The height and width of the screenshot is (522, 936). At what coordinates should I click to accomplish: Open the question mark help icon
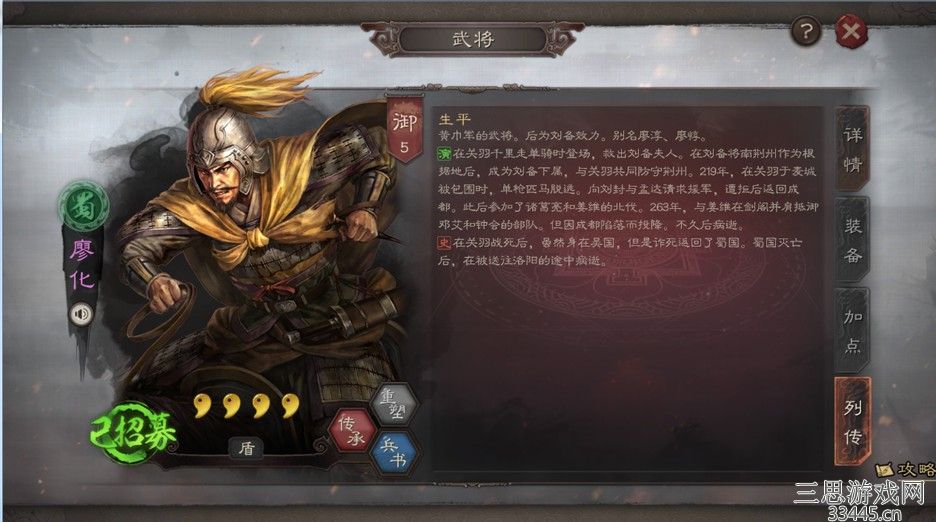click(806, 31)
